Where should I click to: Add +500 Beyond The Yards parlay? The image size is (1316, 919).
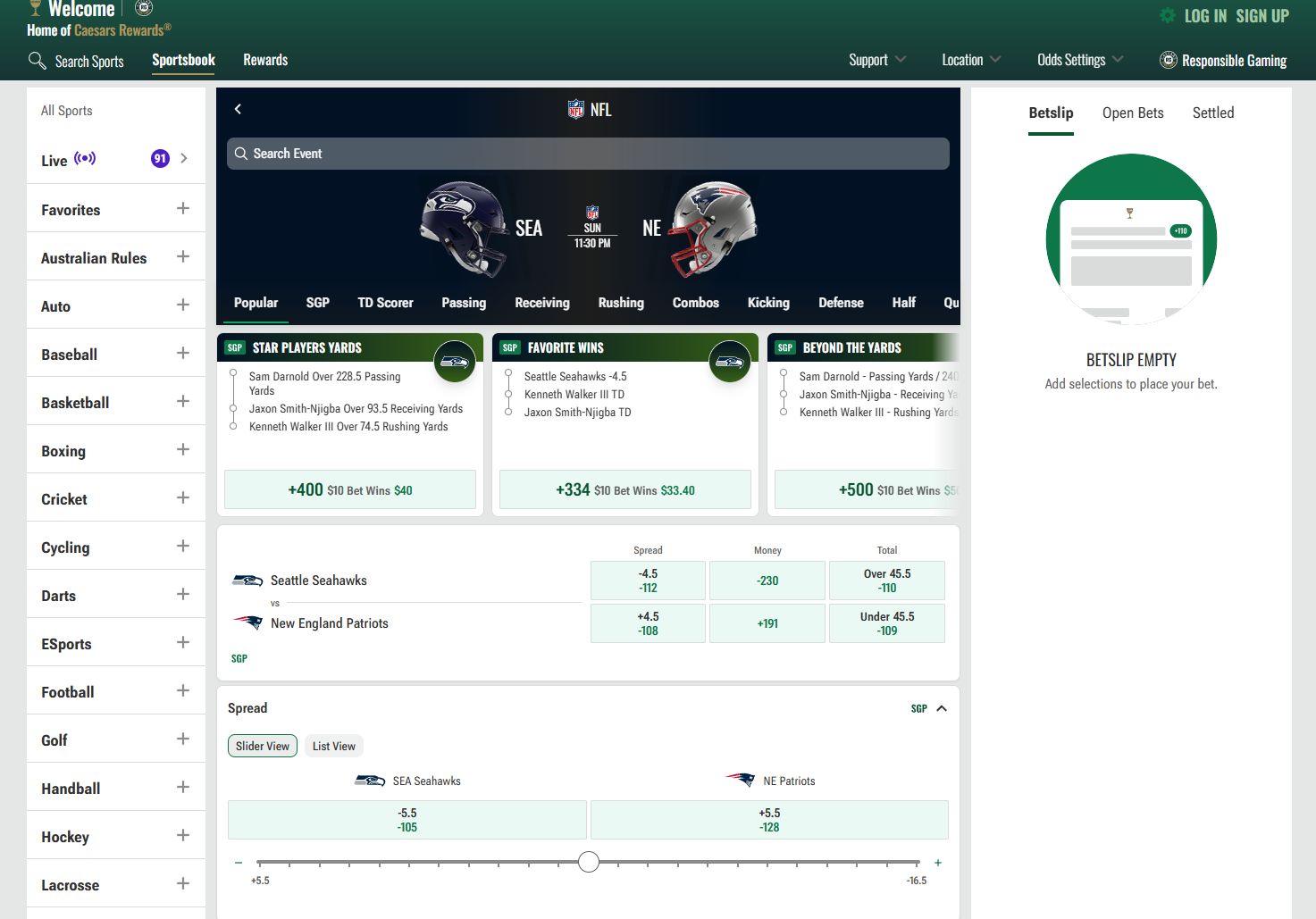click(867, 489)
